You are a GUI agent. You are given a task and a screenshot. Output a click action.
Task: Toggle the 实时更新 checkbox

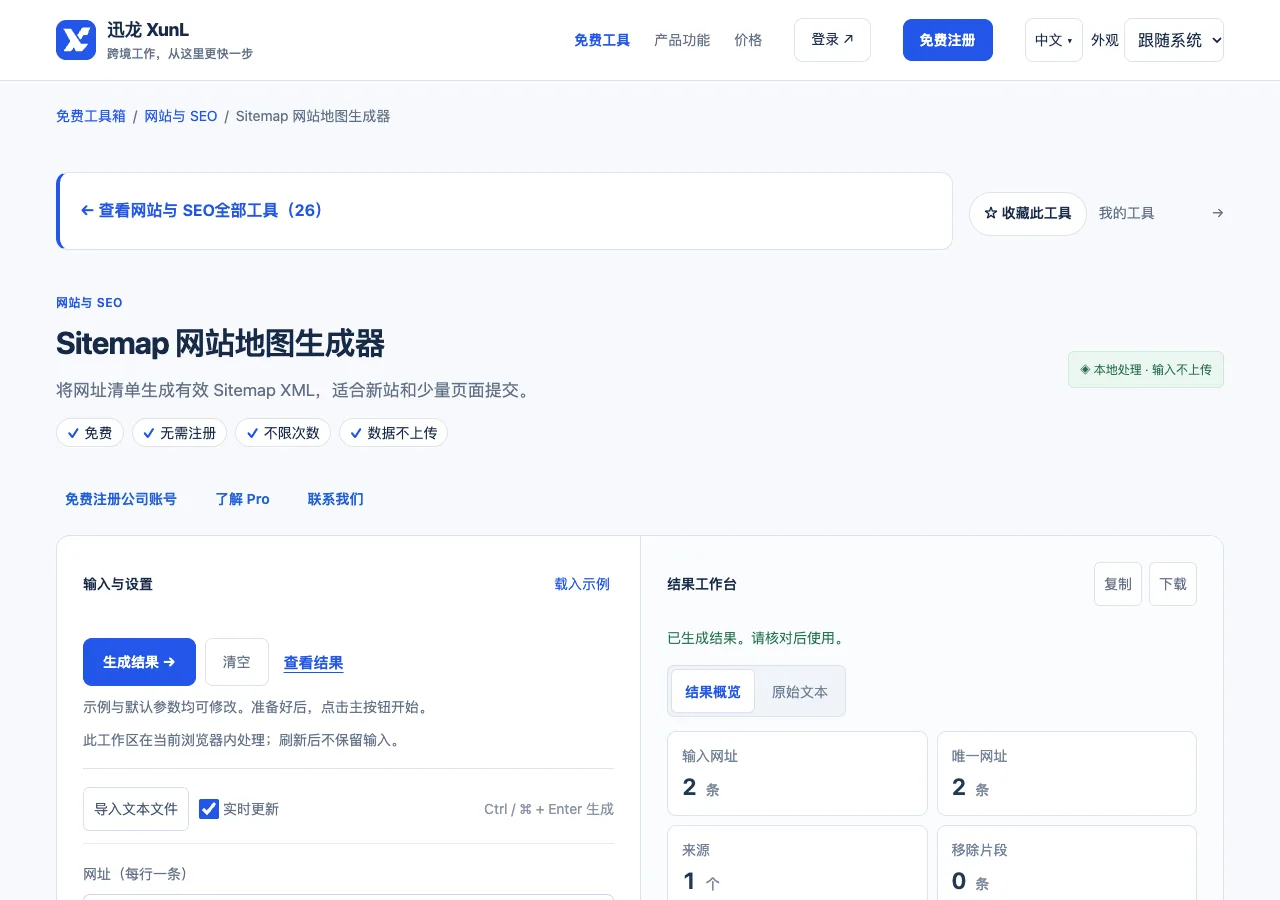(x=209, y=809)
